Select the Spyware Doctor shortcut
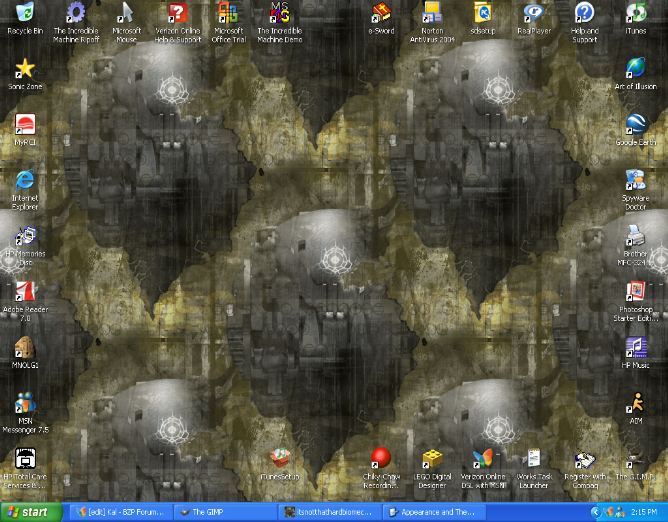This screenshot has width=668, height=522. [x=636, y=180]
